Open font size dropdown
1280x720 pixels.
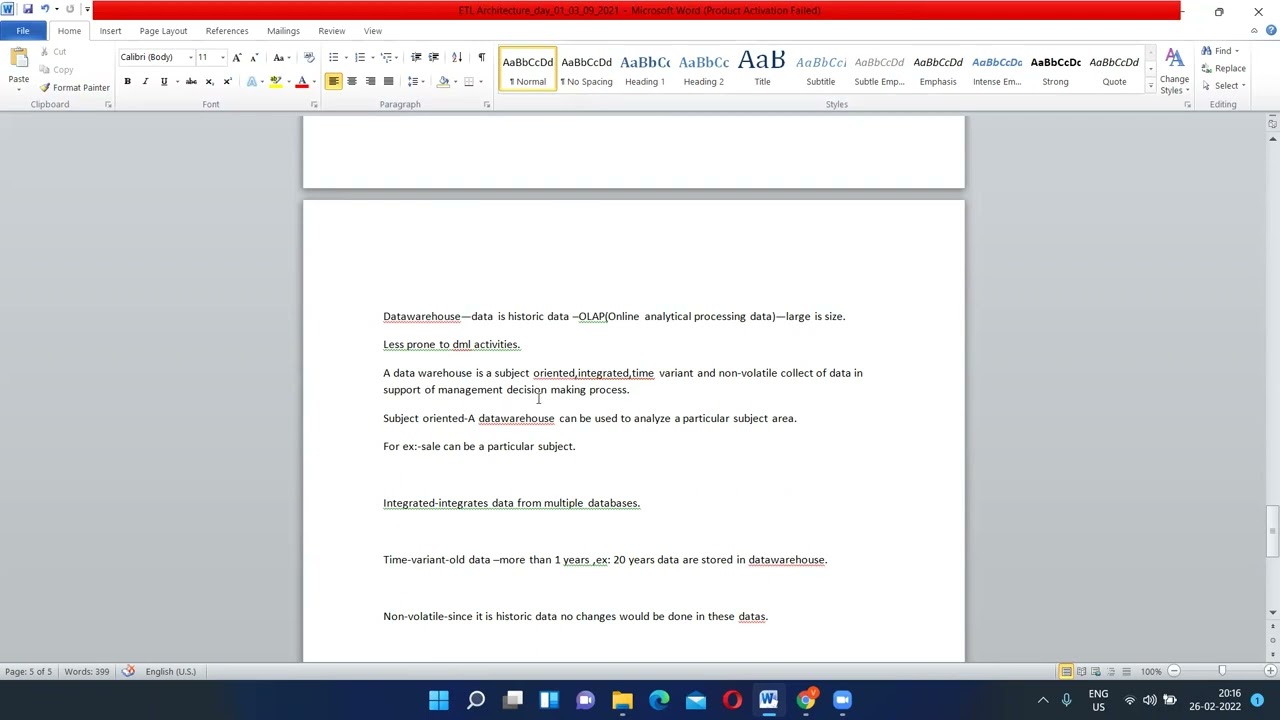pos(222,57)
